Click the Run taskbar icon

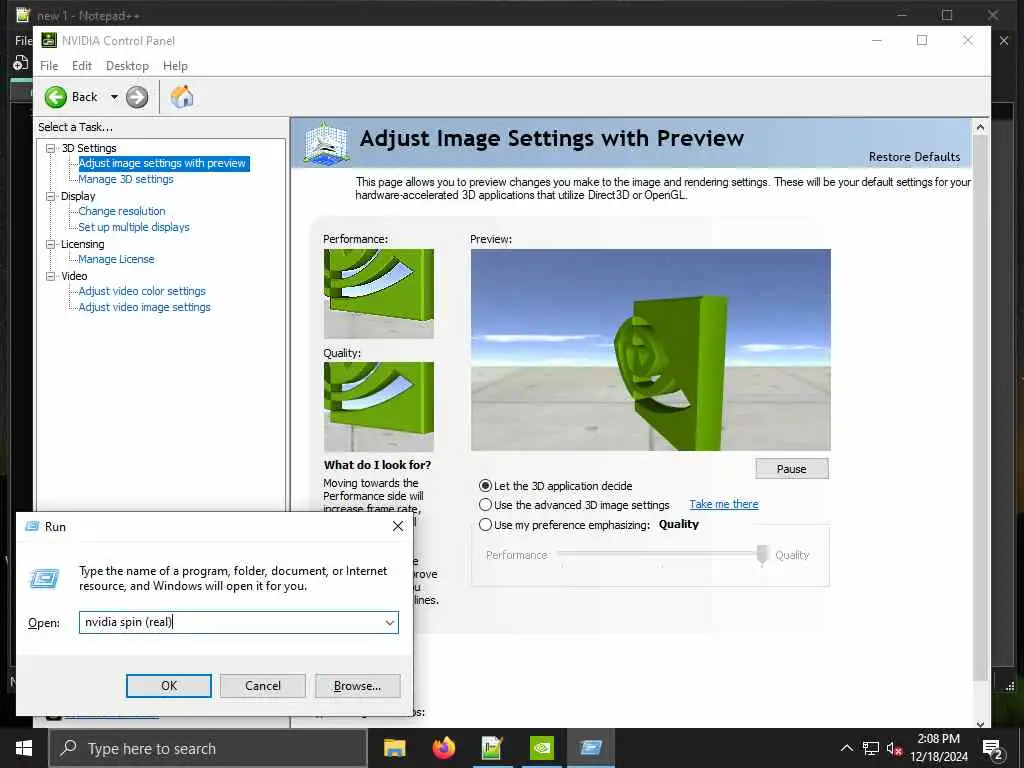(x=590, y=748)
